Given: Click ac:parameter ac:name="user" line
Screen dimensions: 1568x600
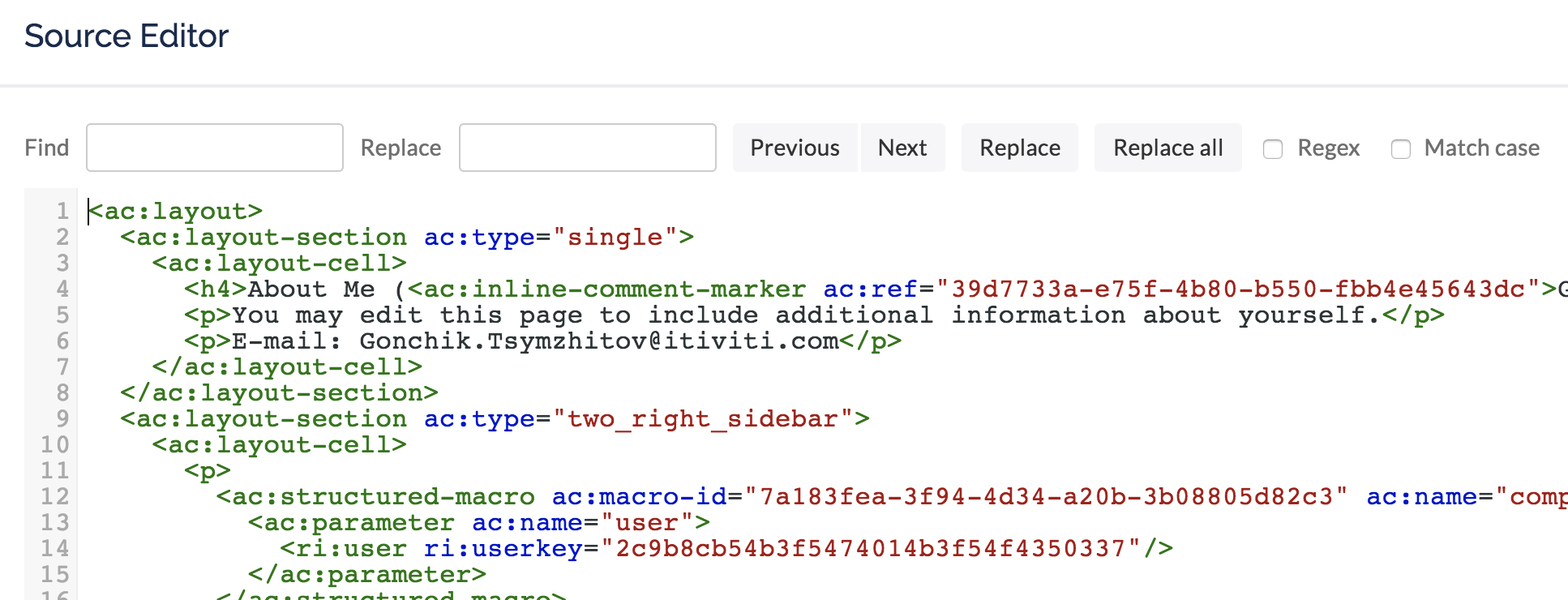Looking at the screenshot, I should coord(479,522).
